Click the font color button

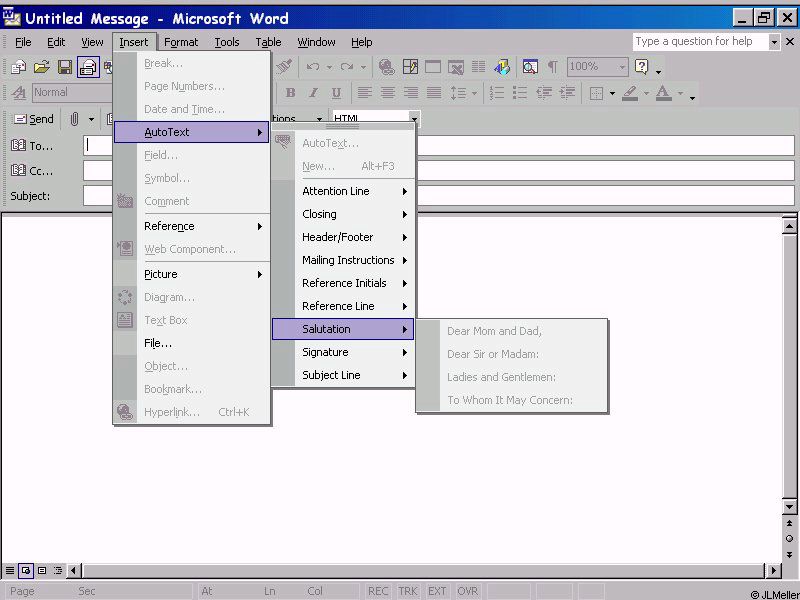click(663, 93)
